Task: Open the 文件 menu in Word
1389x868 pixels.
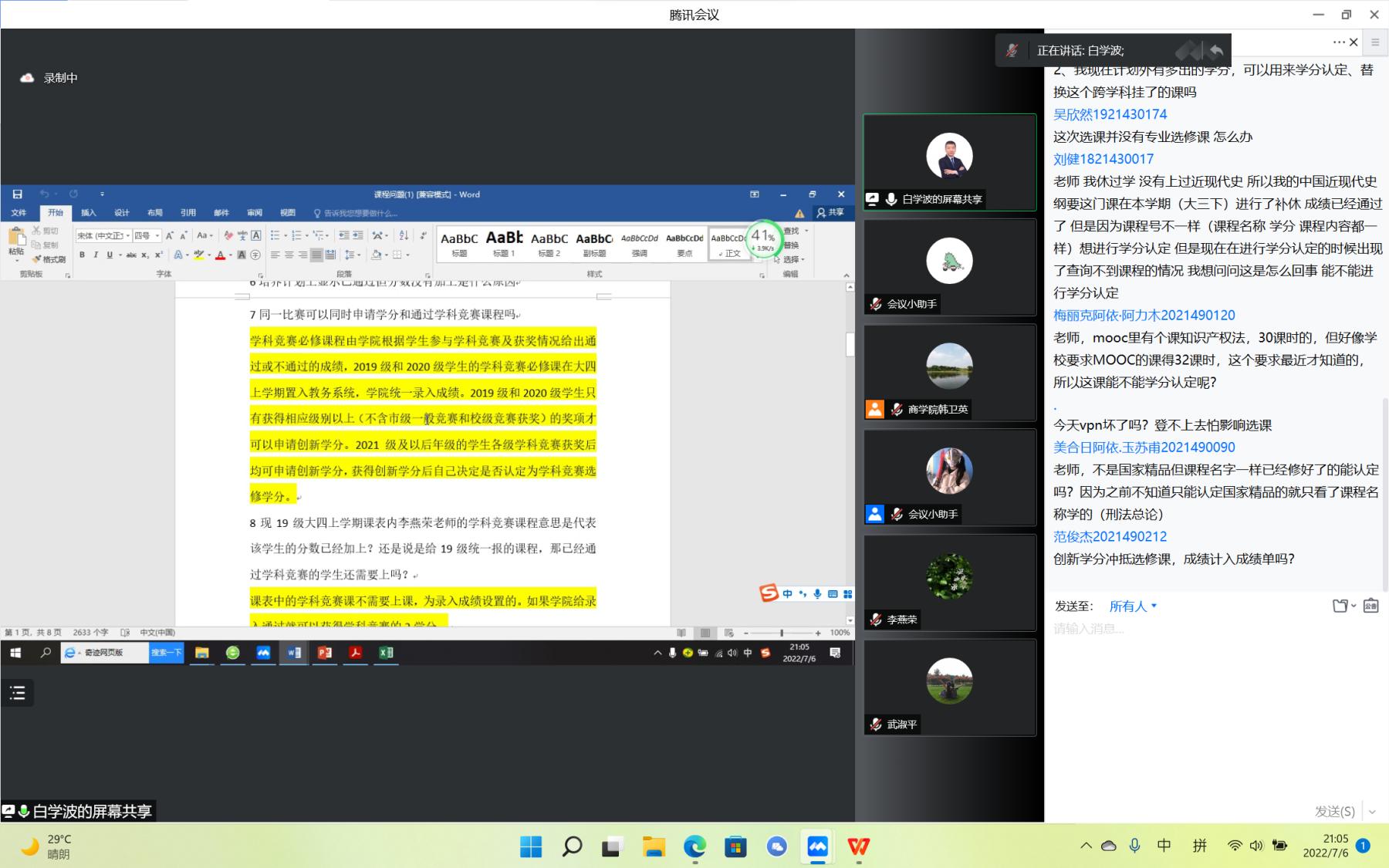Action: 19,213
